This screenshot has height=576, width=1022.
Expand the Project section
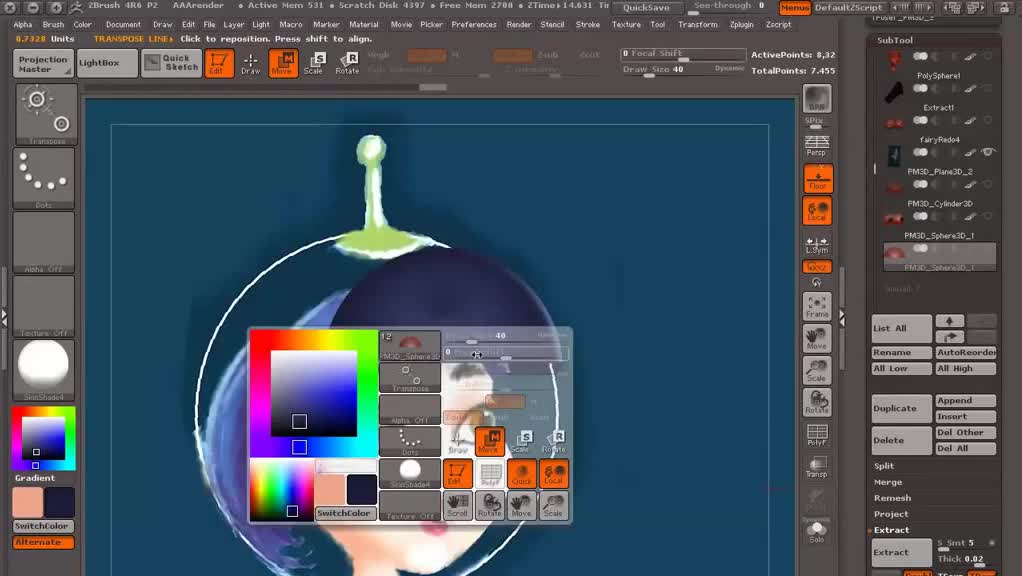click(x=890, y=514)
